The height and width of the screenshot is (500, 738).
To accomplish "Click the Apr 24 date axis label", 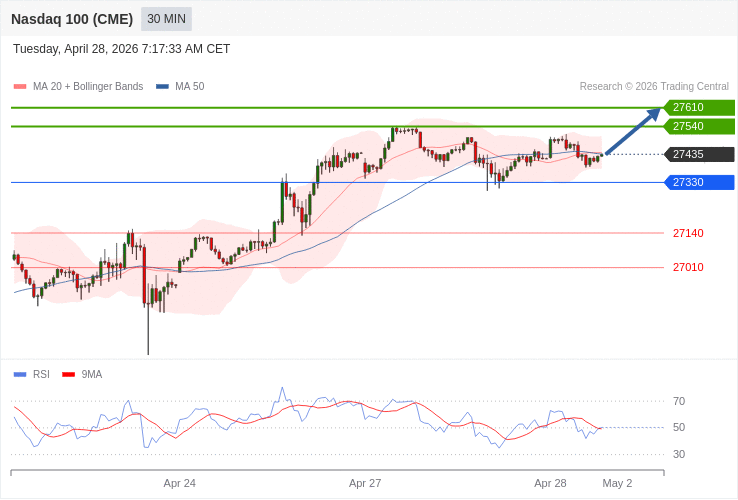I will pyautogui.click(x=180, y=483).
